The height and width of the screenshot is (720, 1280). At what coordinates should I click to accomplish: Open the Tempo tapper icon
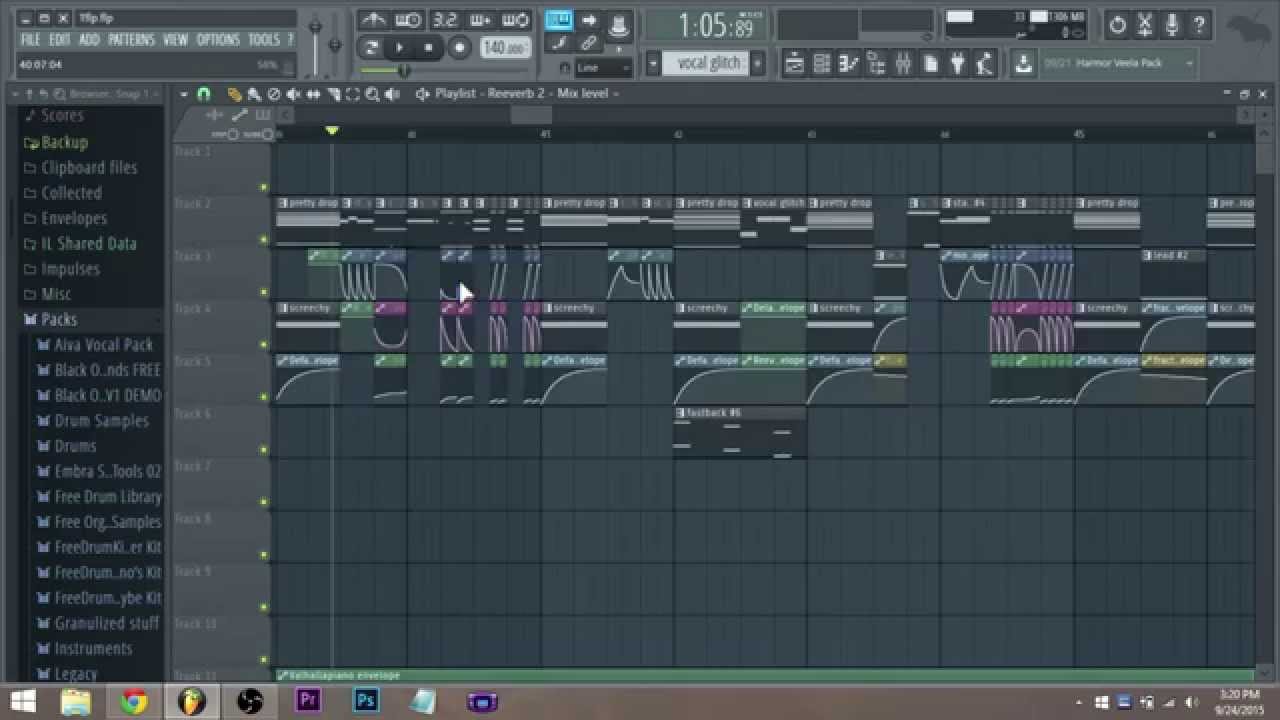[x=985, y=64]
